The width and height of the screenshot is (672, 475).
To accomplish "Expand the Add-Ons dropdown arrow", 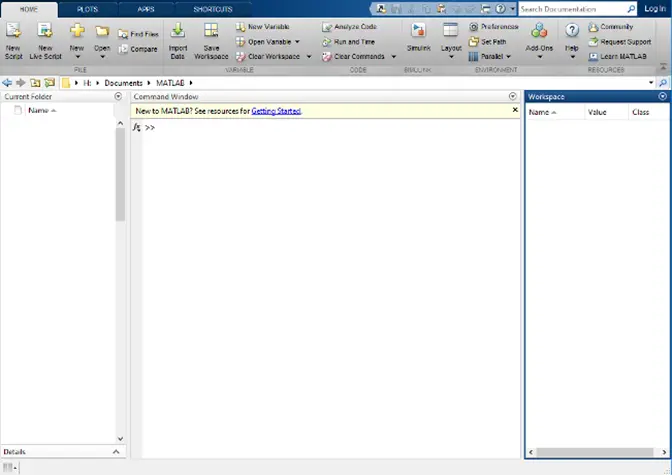I will (x=540, y=57).
